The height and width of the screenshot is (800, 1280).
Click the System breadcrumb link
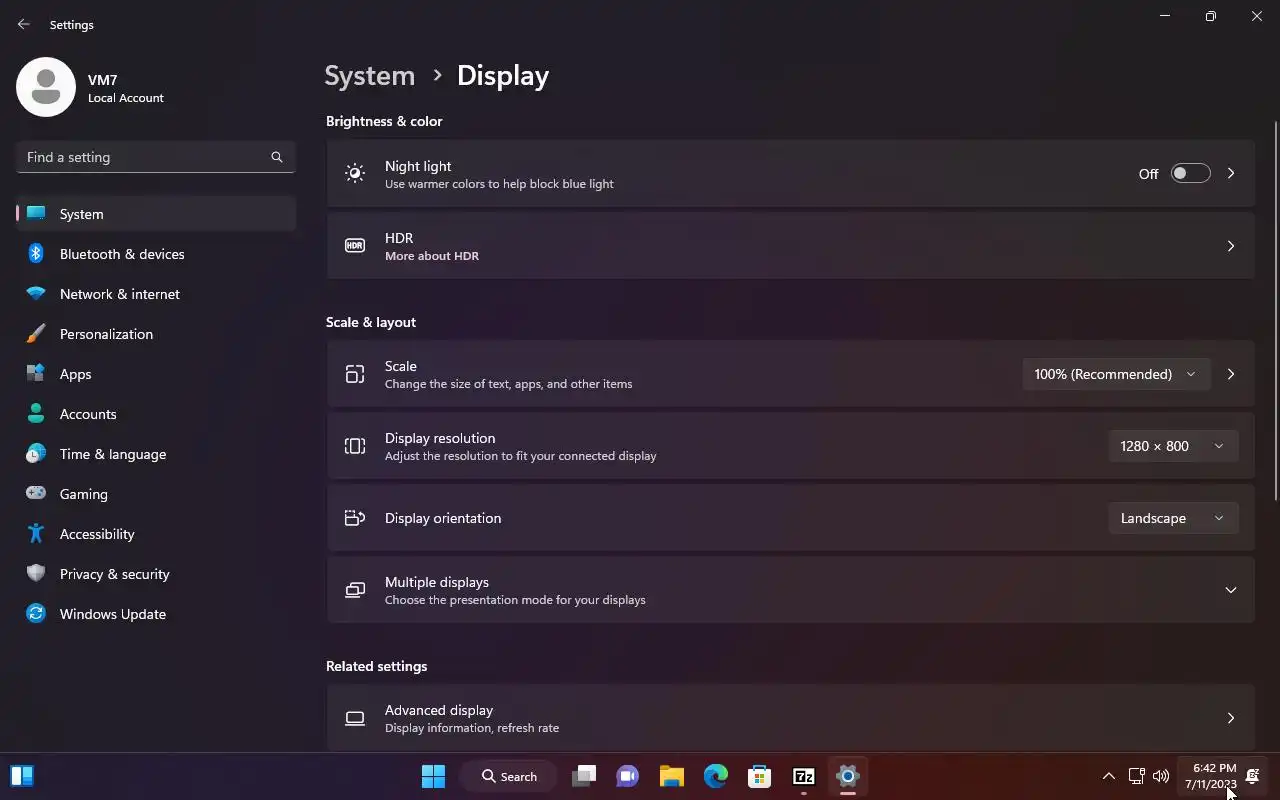coord(369,76)
